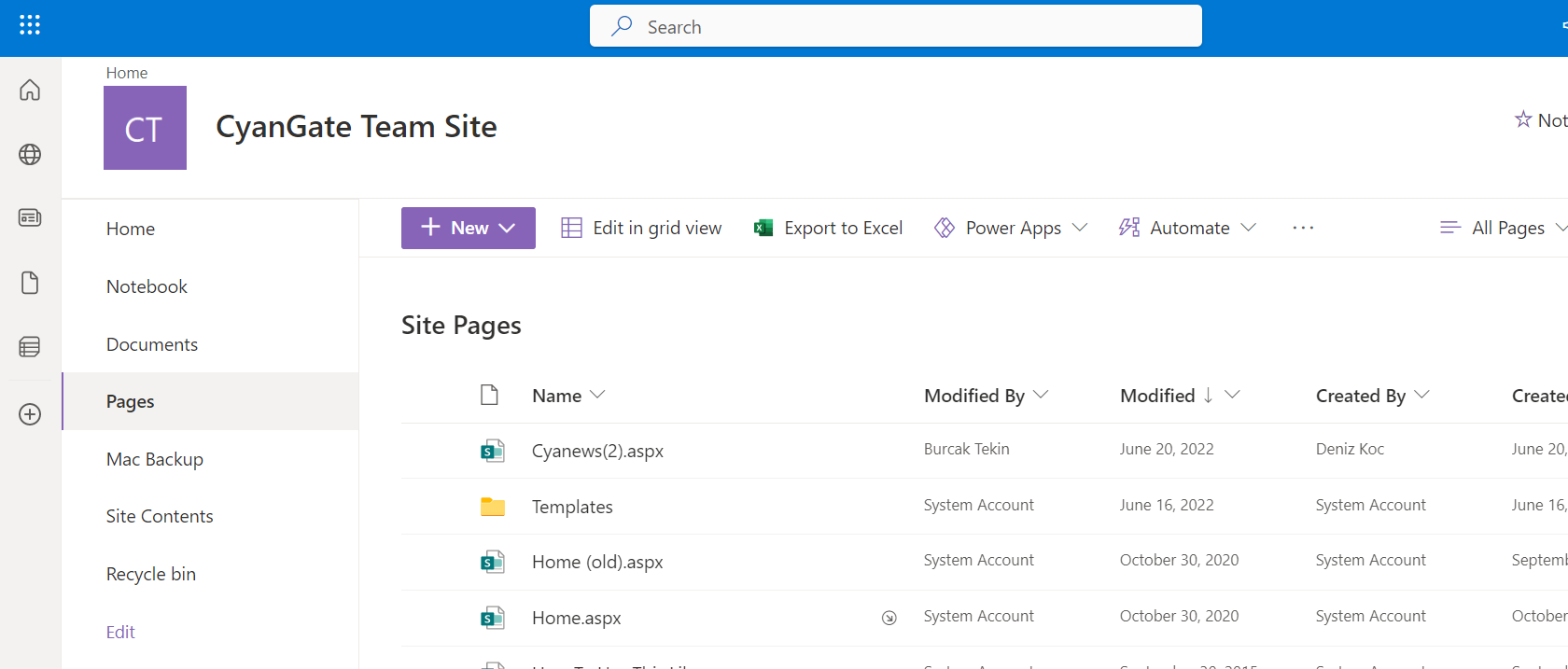Click the My files document icon

click(30, 283)
